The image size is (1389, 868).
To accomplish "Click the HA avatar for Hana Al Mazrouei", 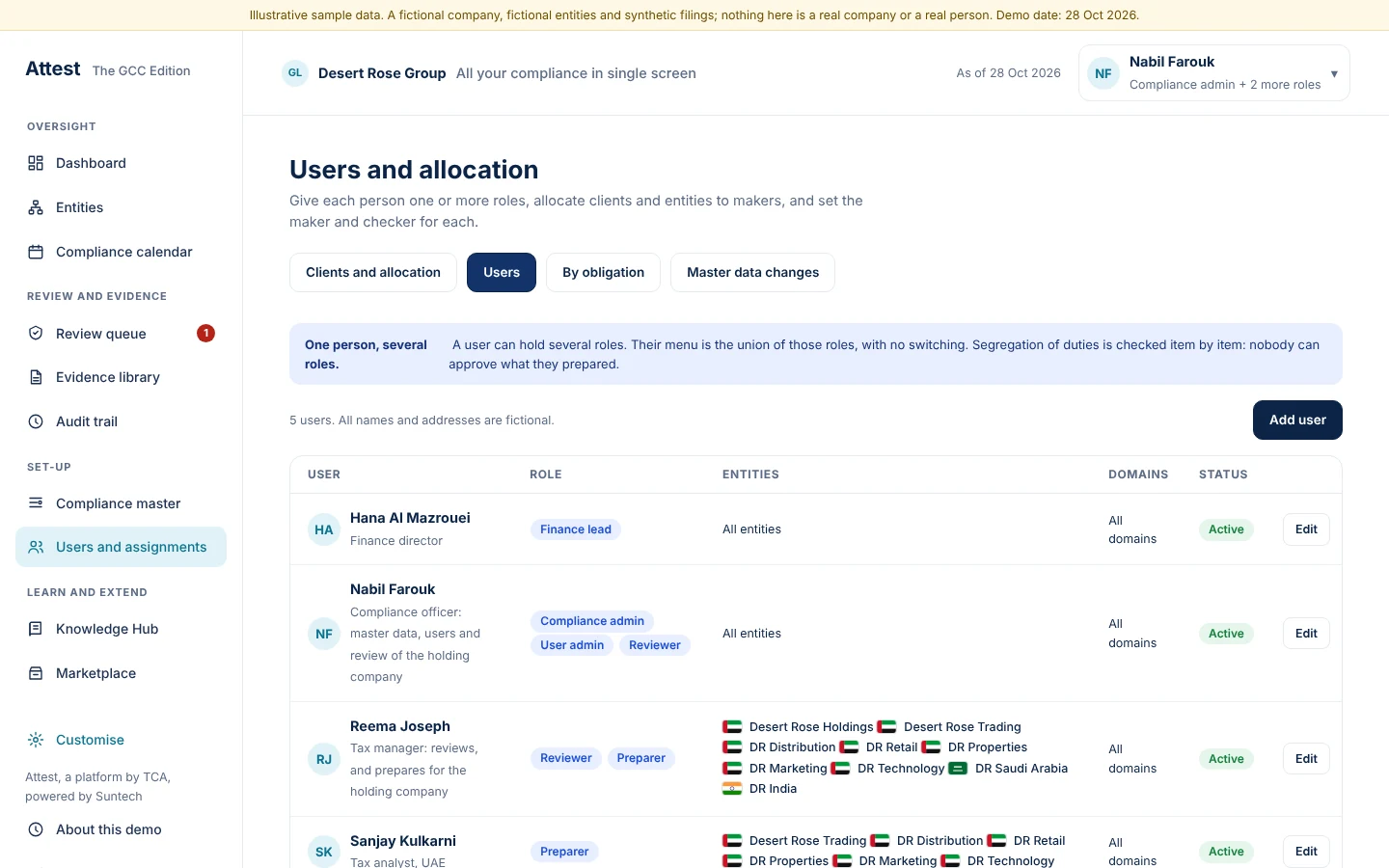I will tap(324, 529).
